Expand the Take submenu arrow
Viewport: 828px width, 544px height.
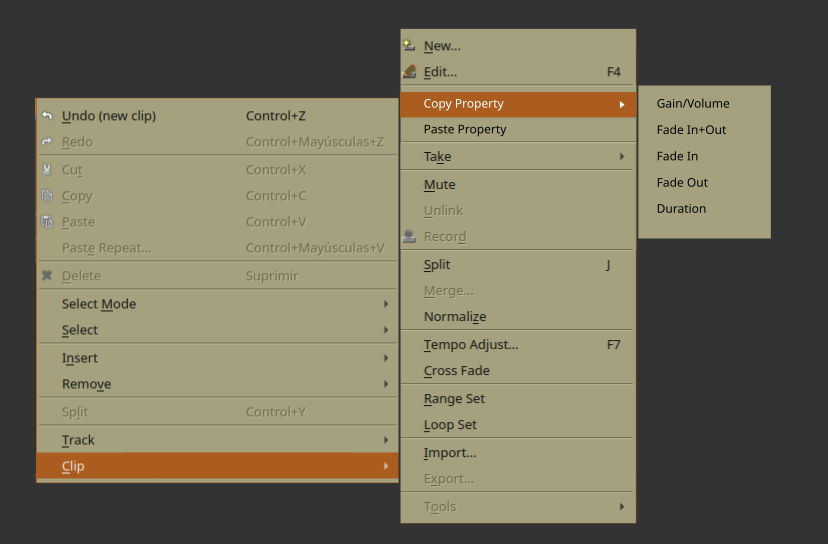[x=622, y=156]
